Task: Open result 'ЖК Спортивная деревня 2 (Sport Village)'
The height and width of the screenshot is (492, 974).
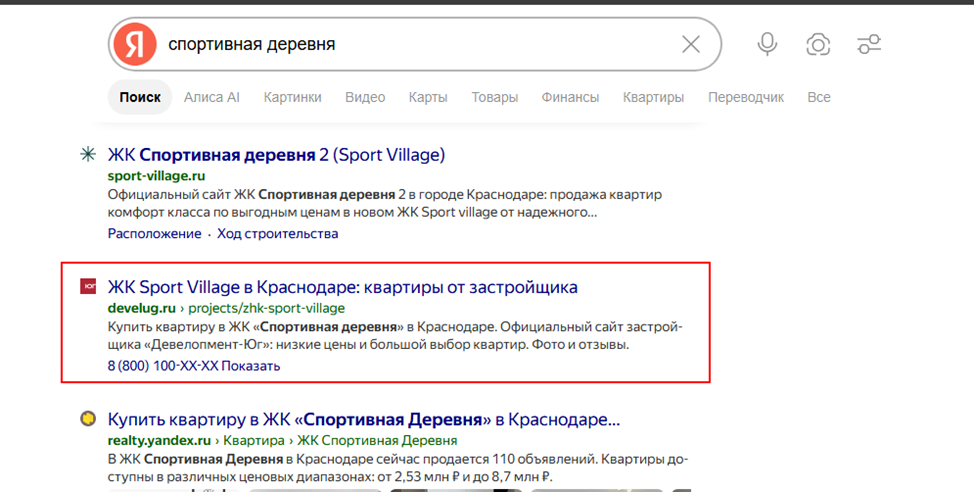Action: point(276,155)
